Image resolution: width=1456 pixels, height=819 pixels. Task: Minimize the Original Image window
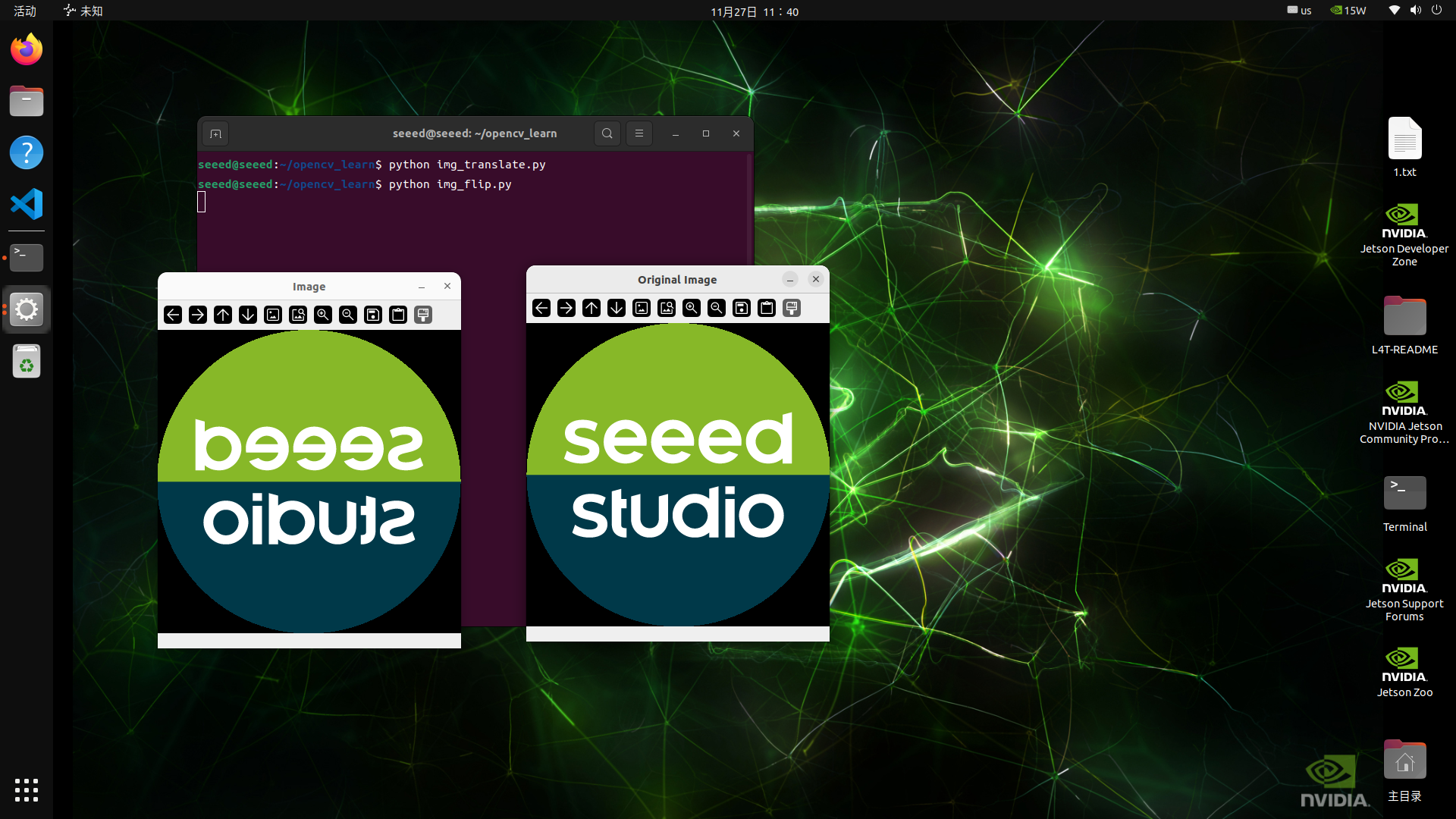click(790, 280)
